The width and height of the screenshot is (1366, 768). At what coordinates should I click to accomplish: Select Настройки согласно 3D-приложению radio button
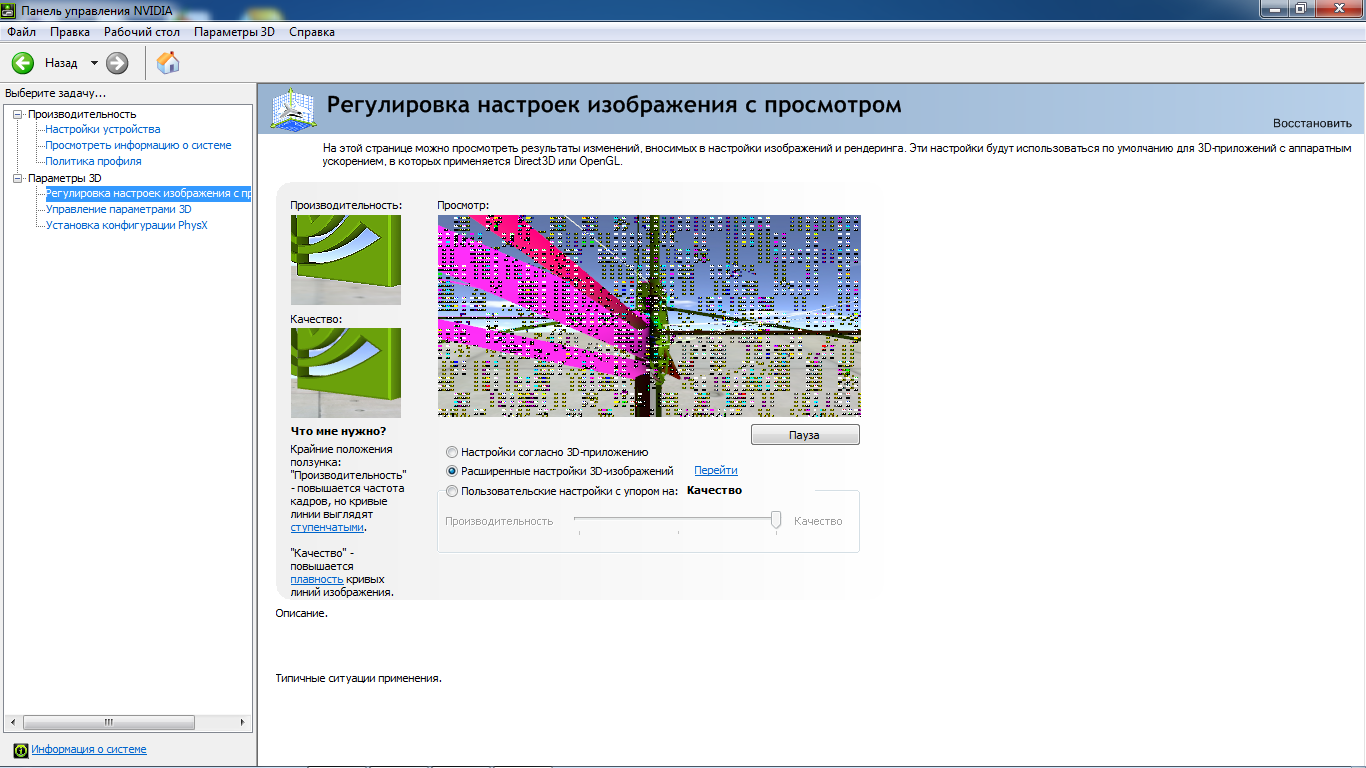(x=453, y=452)
